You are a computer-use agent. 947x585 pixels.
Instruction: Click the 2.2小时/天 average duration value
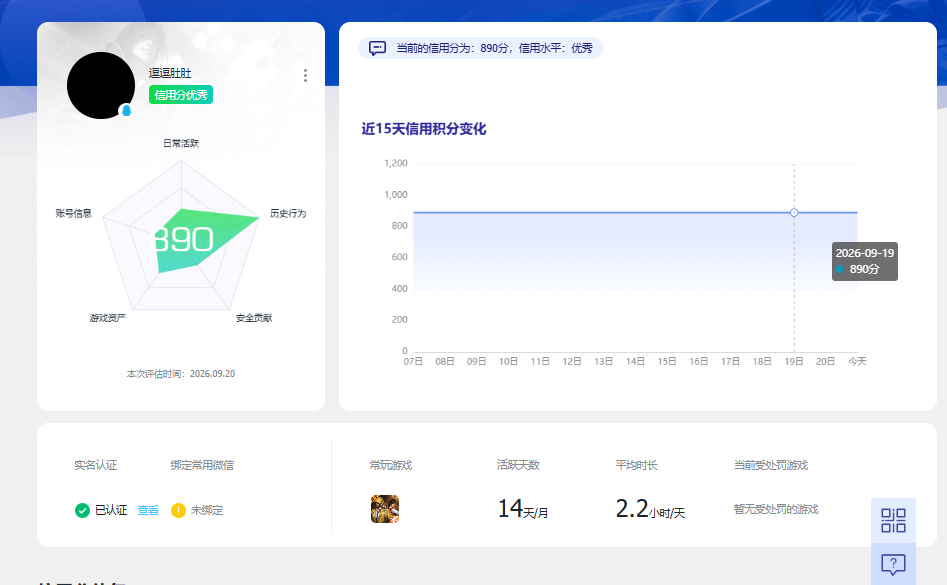pyautogui.click(x=650, y=509)
